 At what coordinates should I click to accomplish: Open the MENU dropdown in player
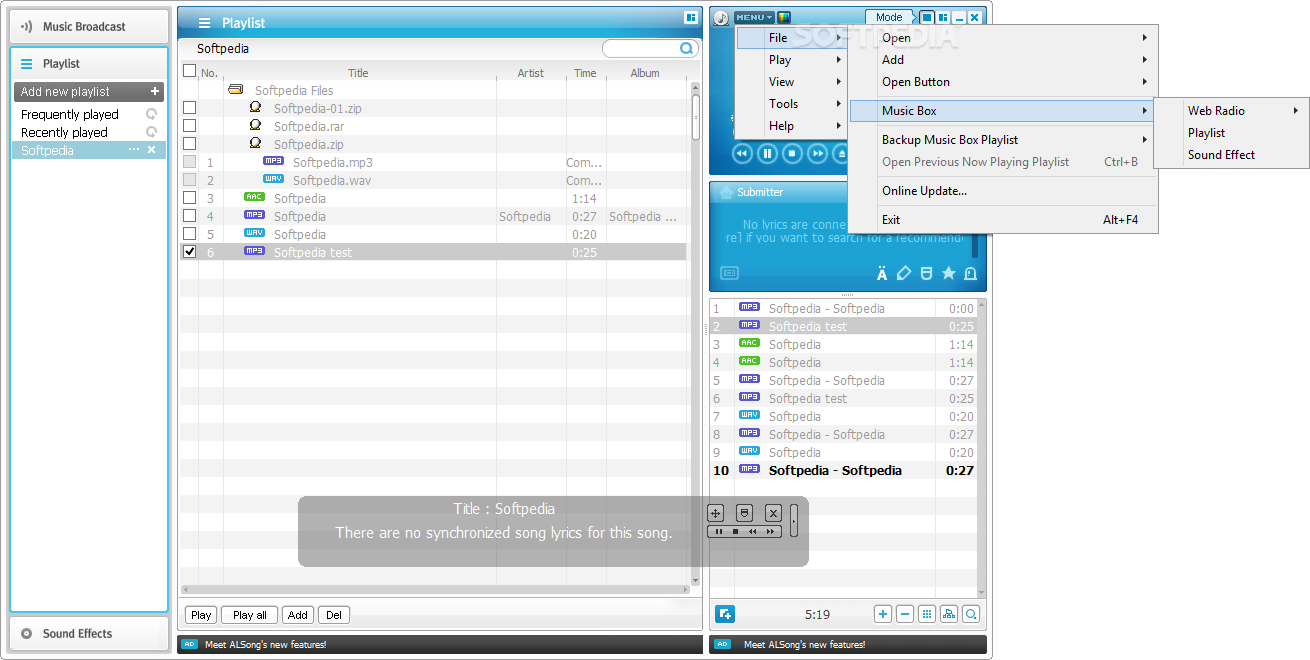(754, 17)
